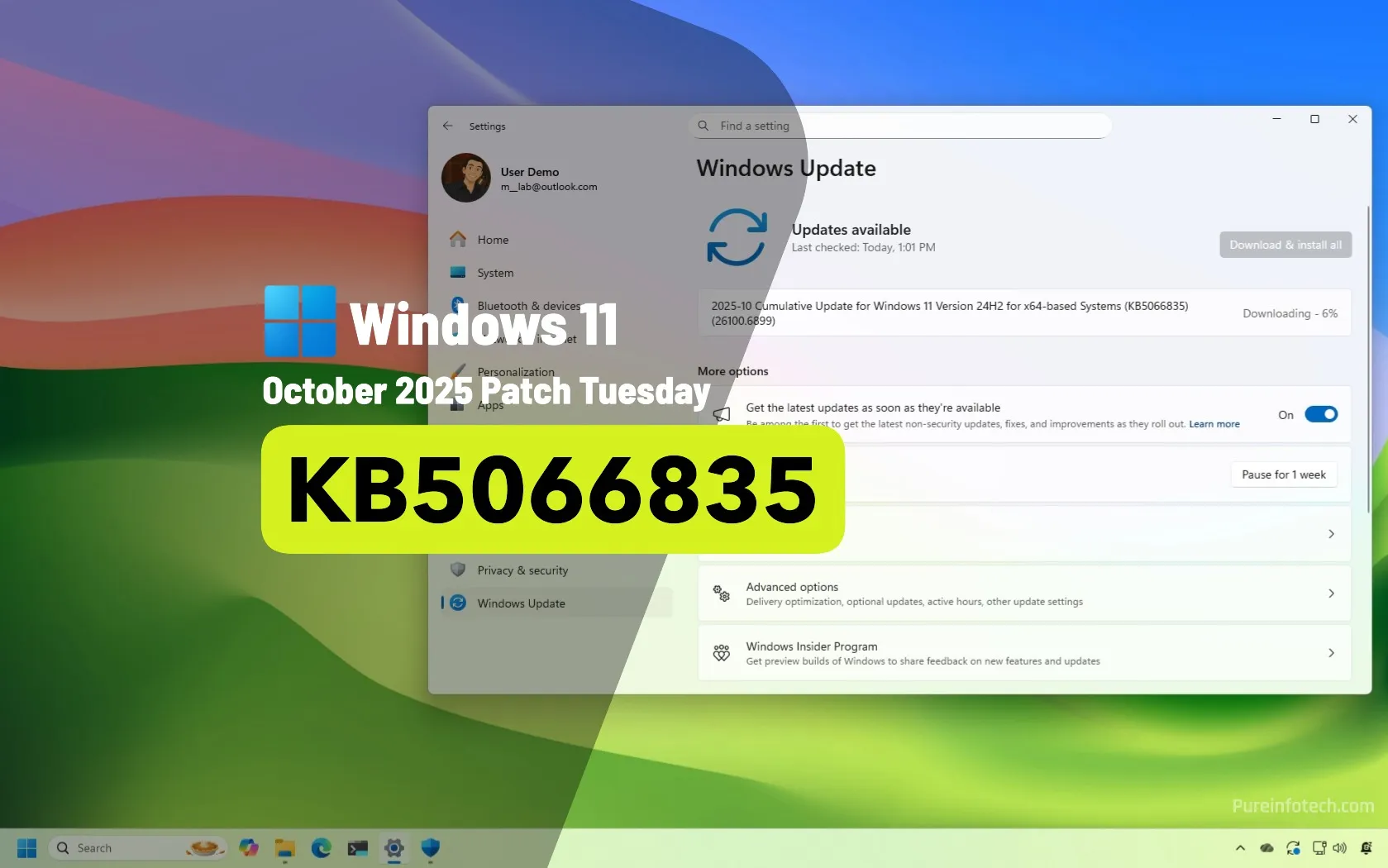Select Personalization in Settings sidebar
This screenshot has width=1388, height=868.
[x=517, y=371]
